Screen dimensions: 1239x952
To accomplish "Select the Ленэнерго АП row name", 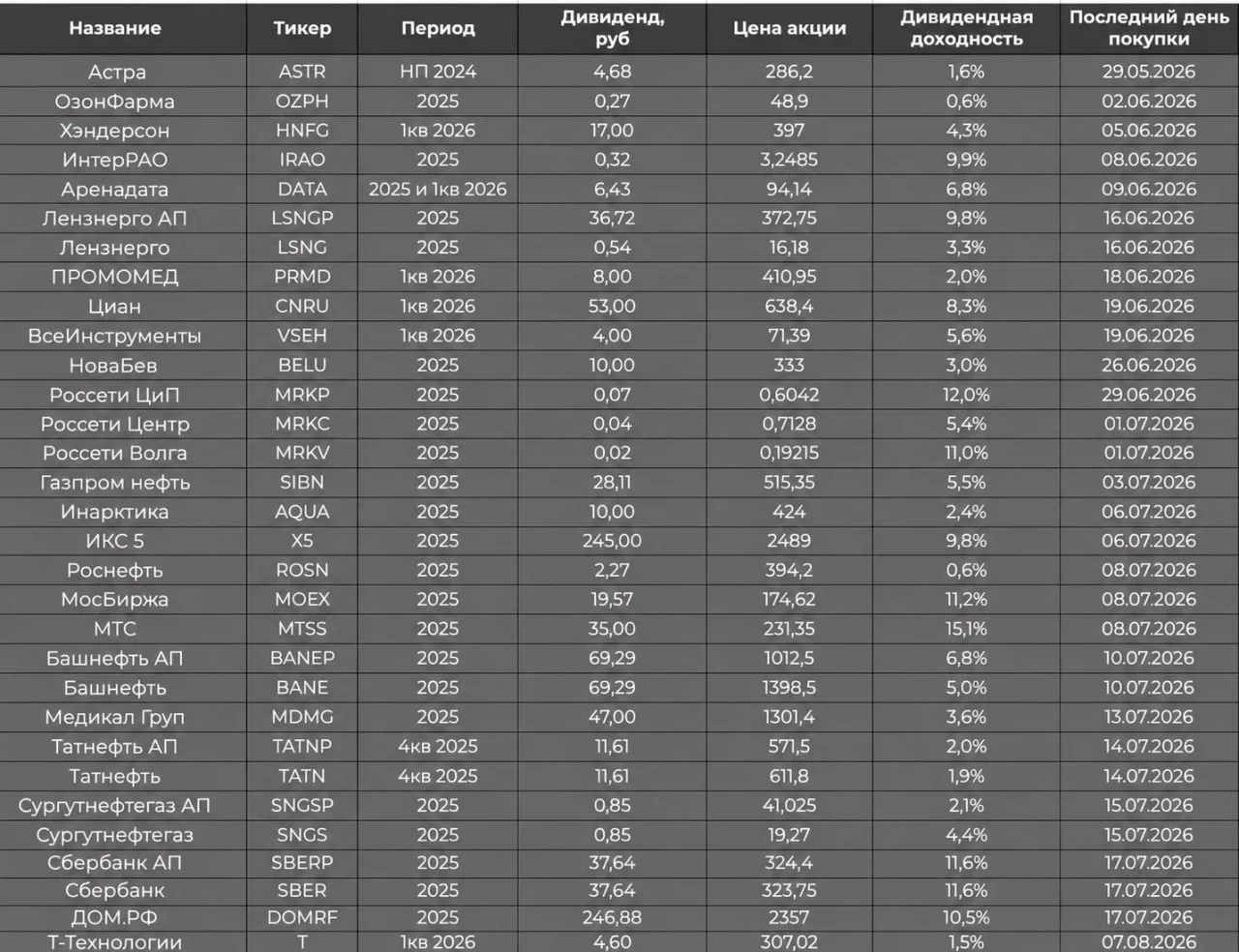I will (114, 219).
